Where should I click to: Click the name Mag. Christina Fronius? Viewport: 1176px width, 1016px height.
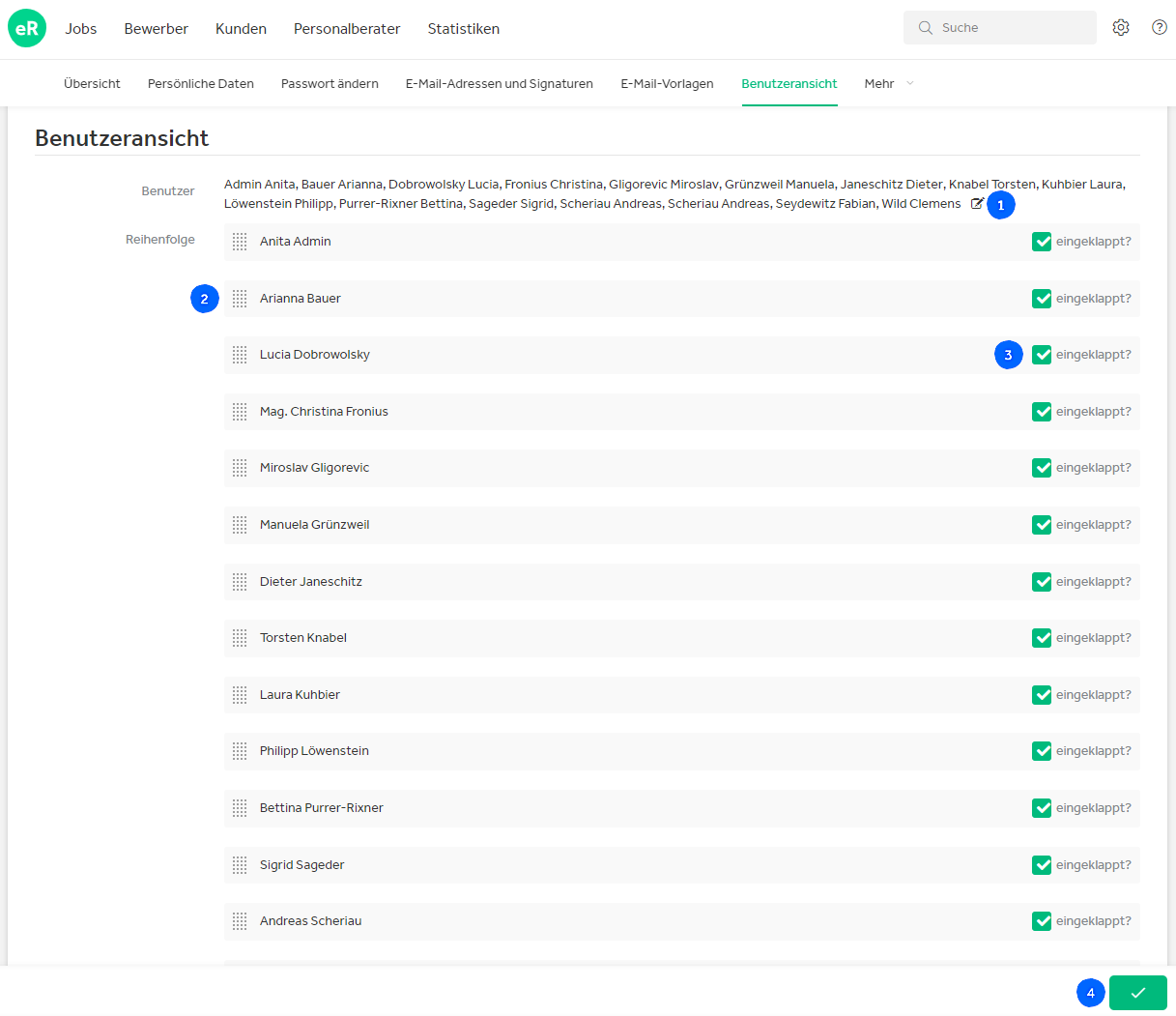(x=324, y=412)
